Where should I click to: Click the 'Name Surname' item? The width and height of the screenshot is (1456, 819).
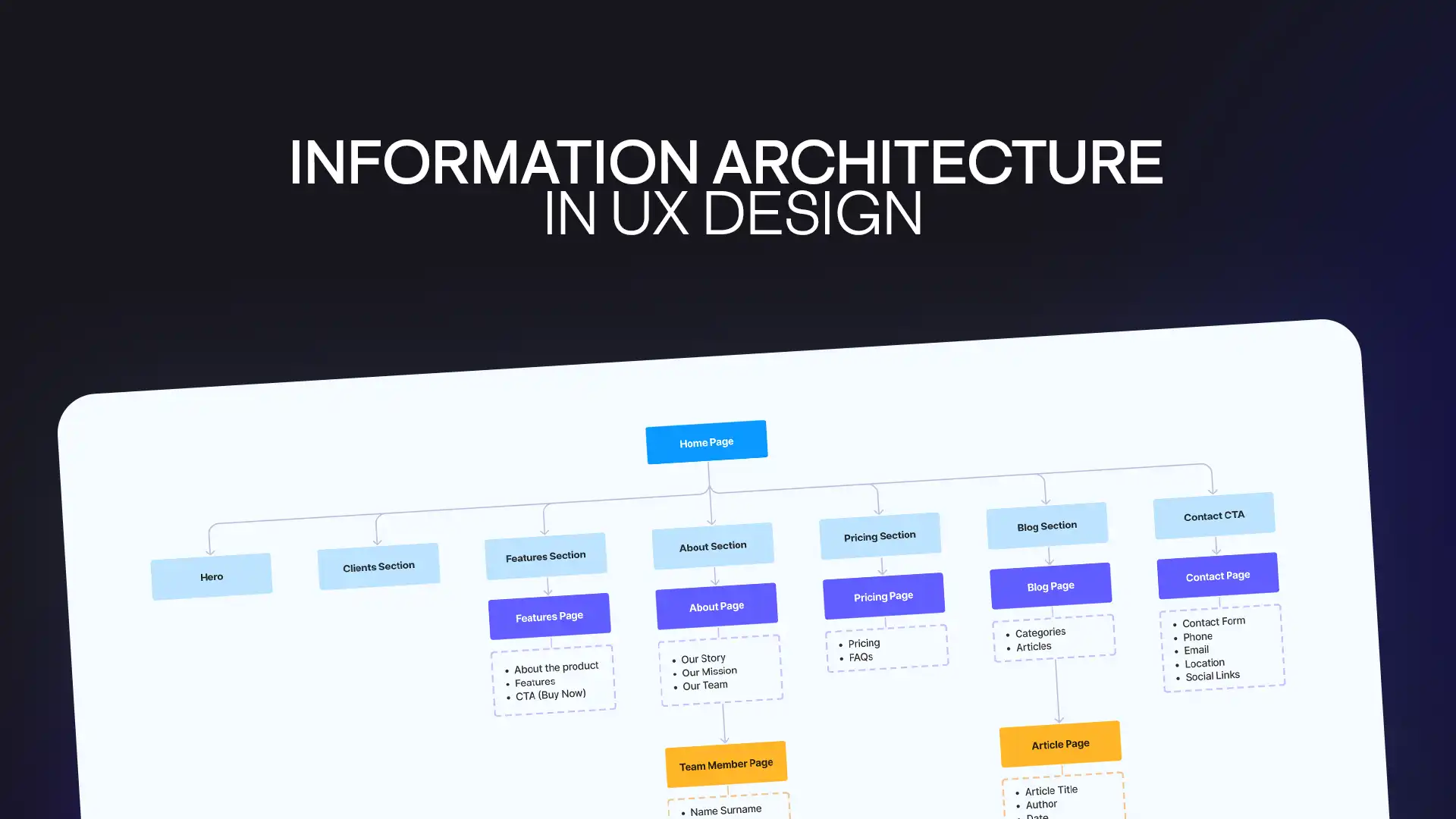[x=726, y=810]
